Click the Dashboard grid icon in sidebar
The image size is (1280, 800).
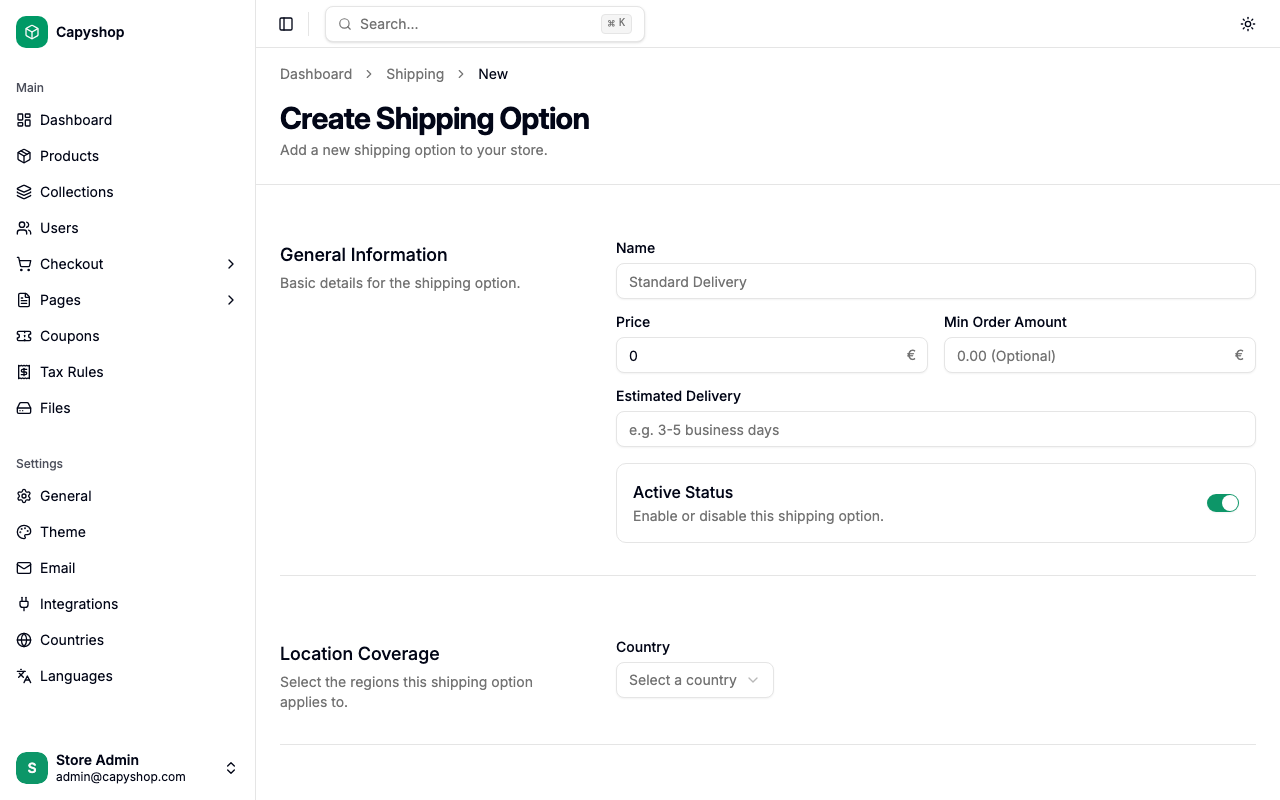(x=24, y=120)
